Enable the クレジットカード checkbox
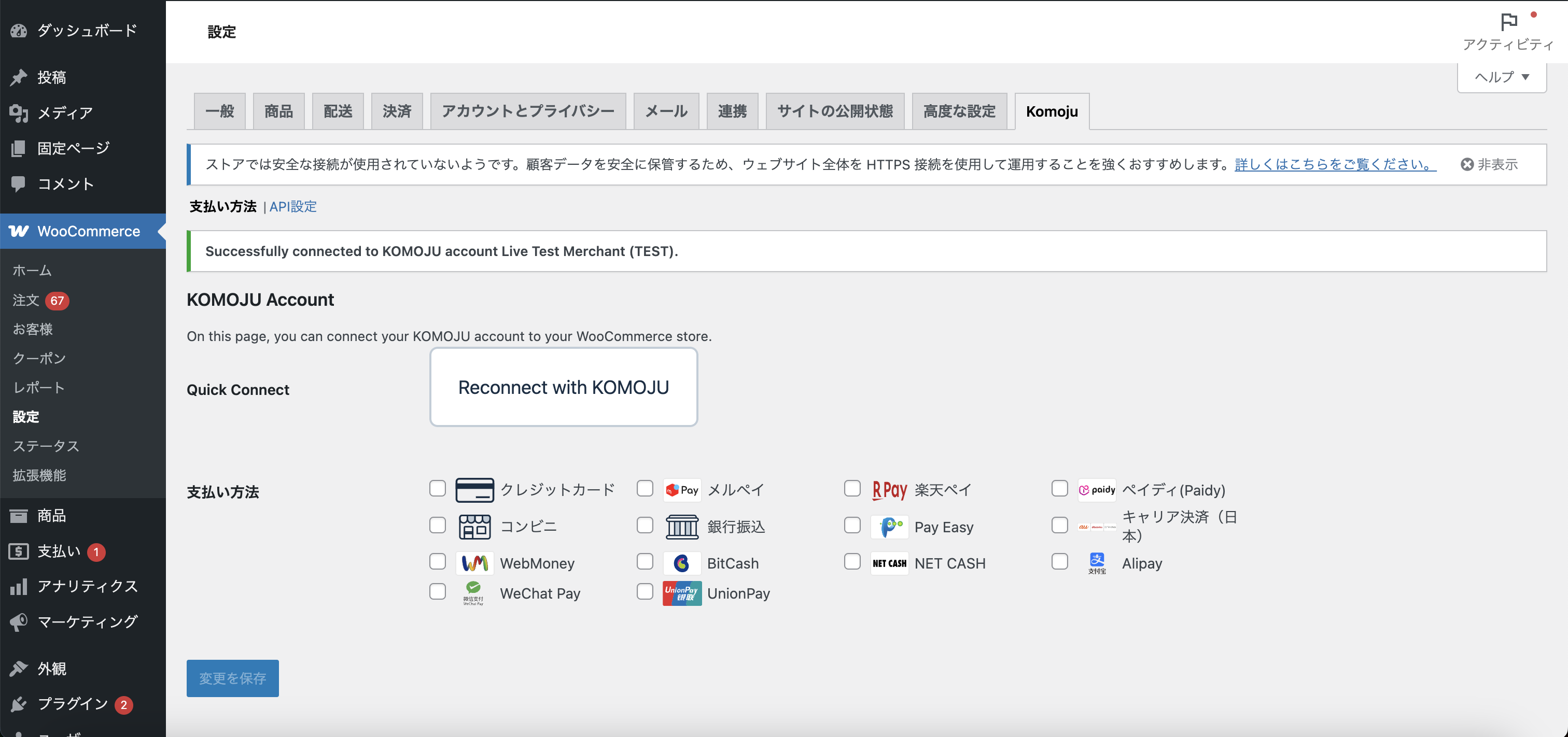The image size is (1568, 737). tap(437, 489)
